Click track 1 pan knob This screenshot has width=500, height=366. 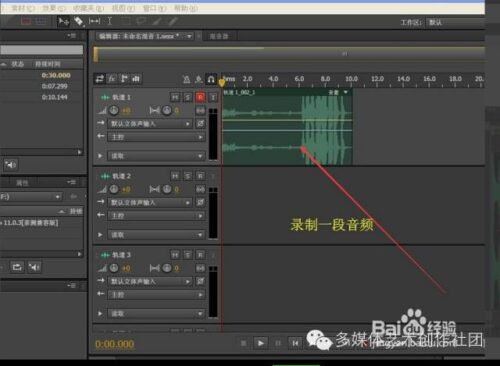[167, 110]
